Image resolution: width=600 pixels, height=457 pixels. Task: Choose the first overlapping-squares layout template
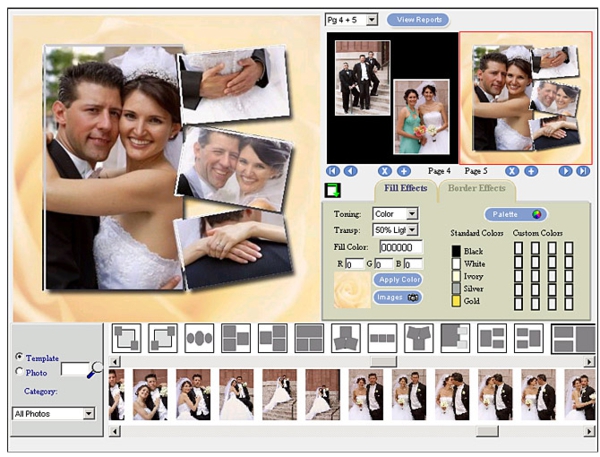tap(127, 338)
